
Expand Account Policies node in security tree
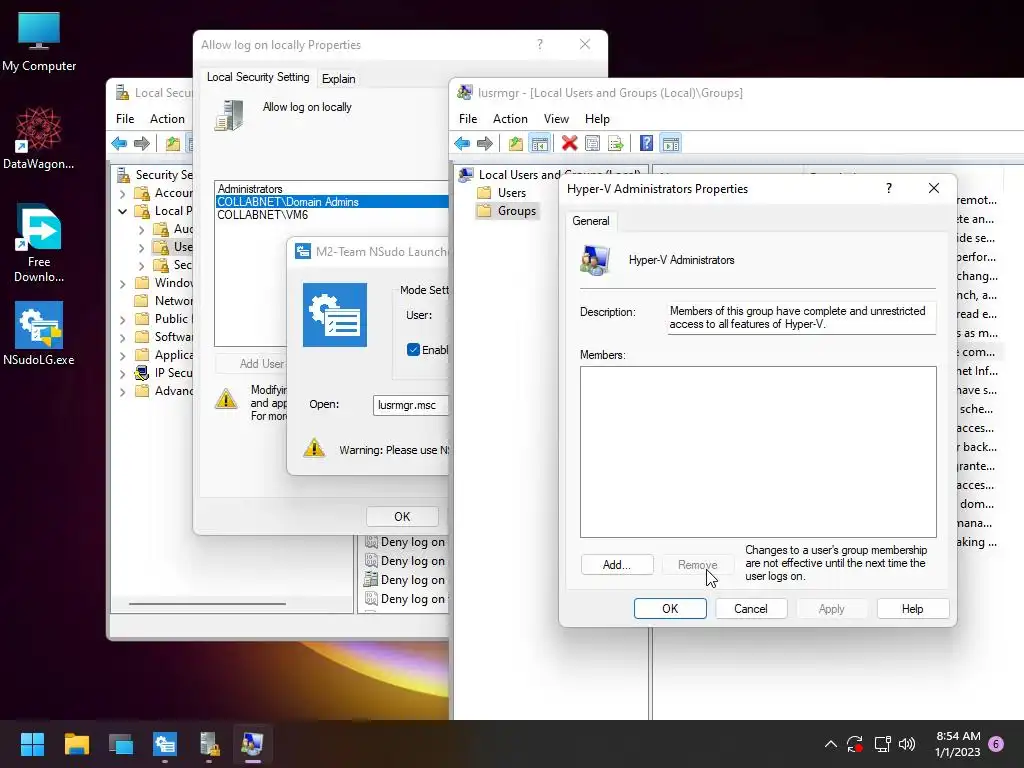[122, 193]
